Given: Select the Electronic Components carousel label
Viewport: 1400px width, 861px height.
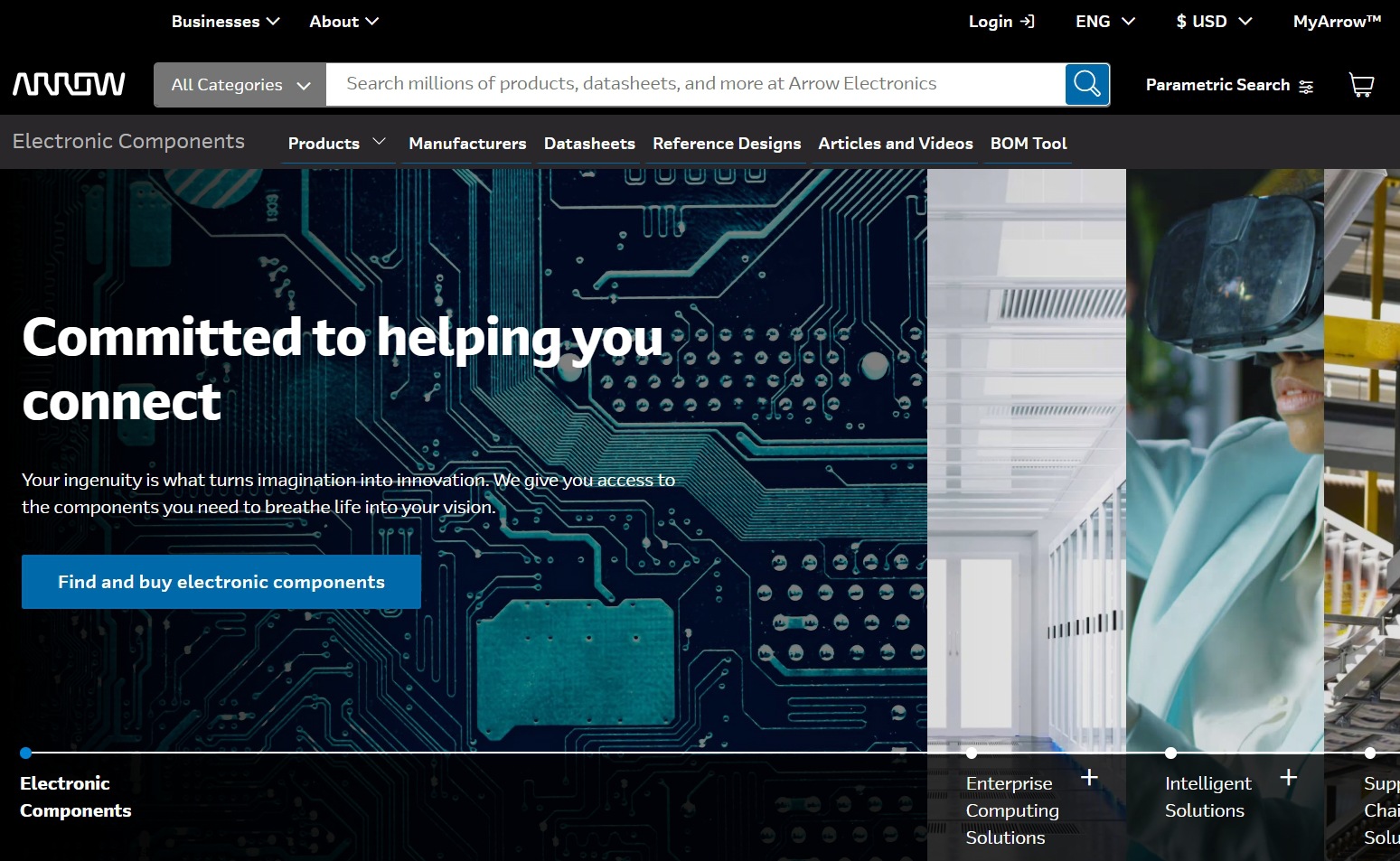Looking at the screenshot, I should click(76, 797).
